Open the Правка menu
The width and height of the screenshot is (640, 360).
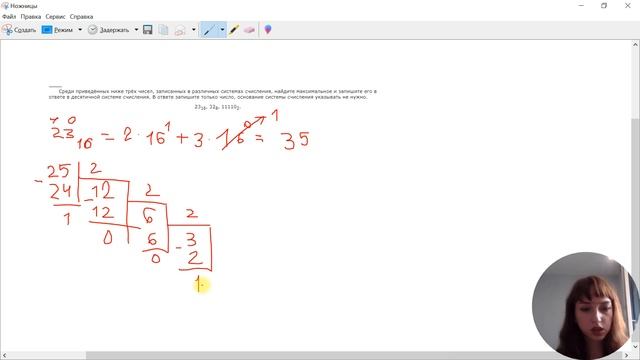point(31,17)
